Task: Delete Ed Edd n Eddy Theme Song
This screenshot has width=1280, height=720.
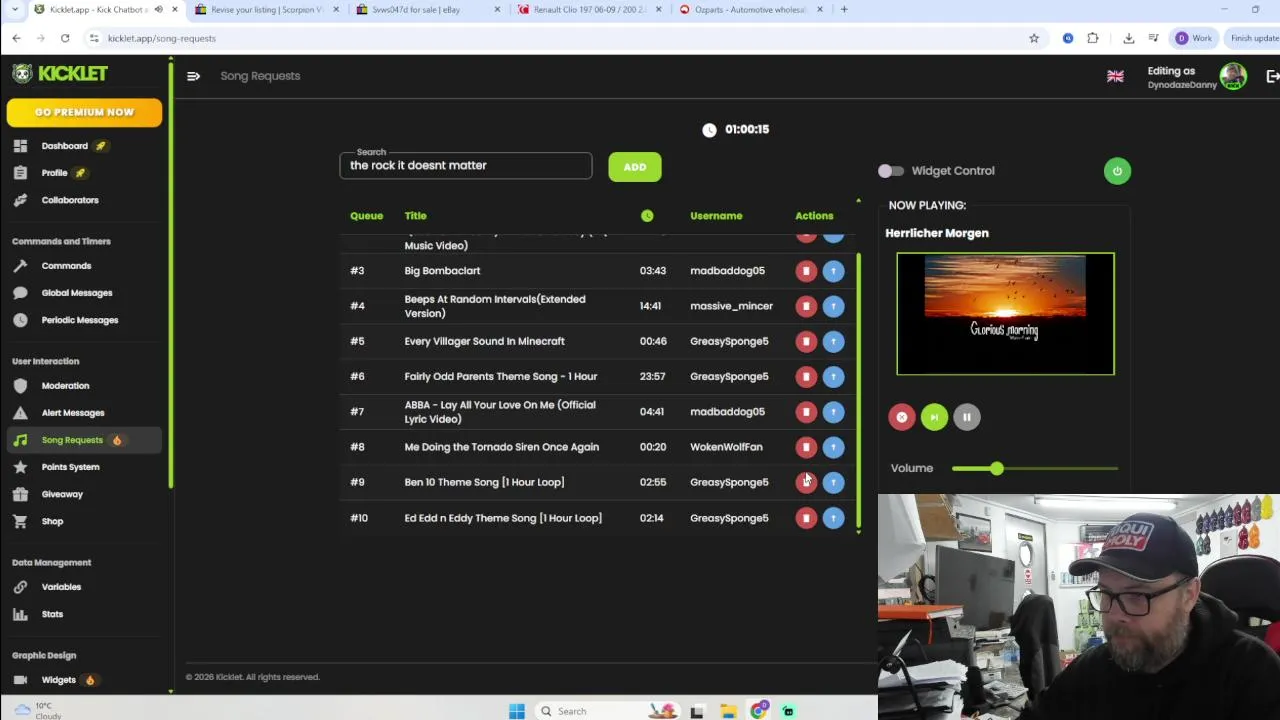Action: pyautogui.click(x=806, y=518)
